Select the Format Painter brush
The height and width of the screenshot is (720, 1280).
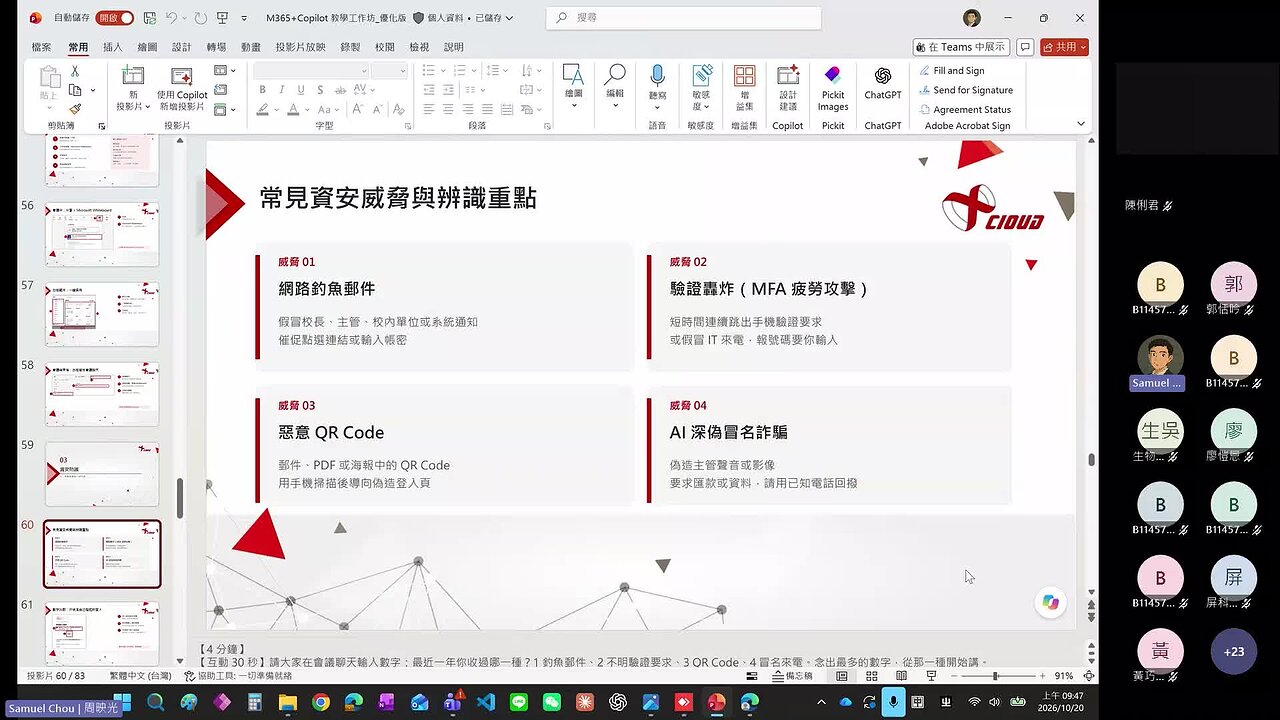[75, 109]
